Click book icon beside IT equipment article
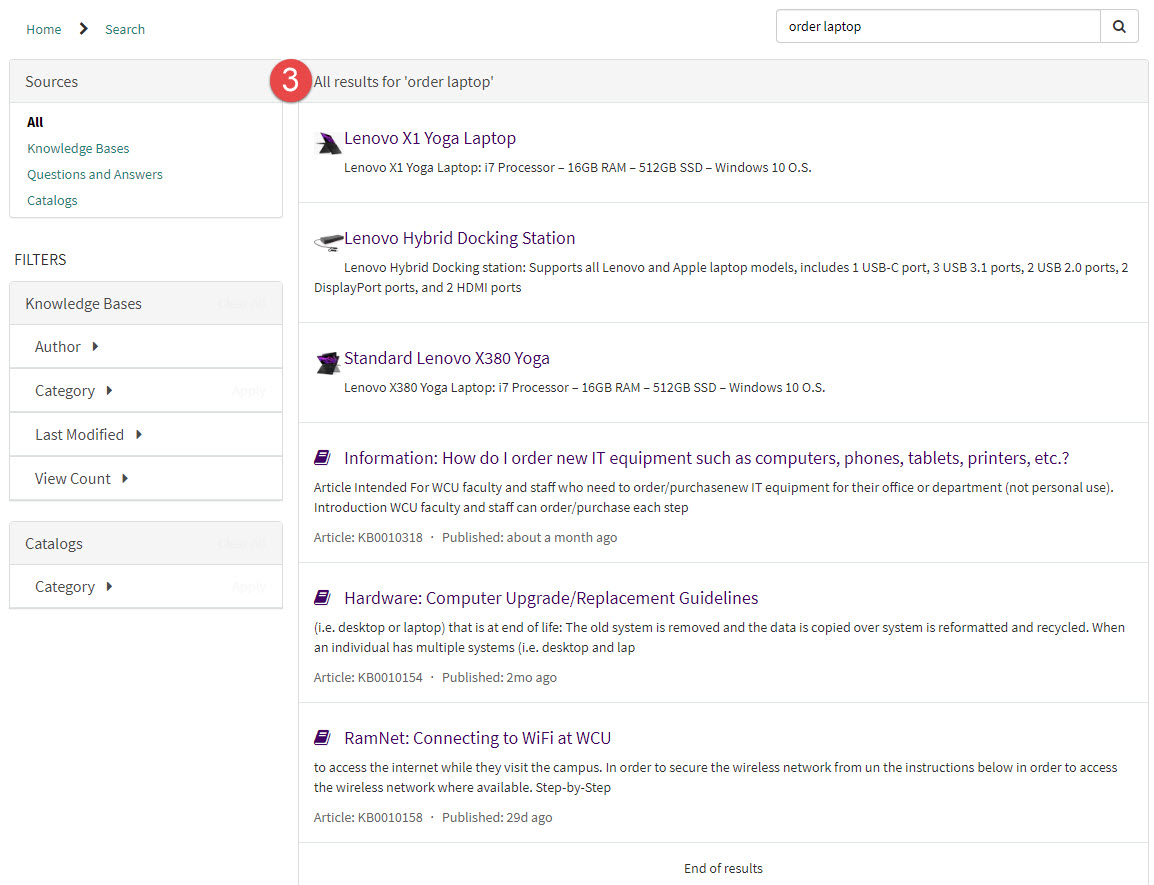1154x885 pixels. coord(322,458)
